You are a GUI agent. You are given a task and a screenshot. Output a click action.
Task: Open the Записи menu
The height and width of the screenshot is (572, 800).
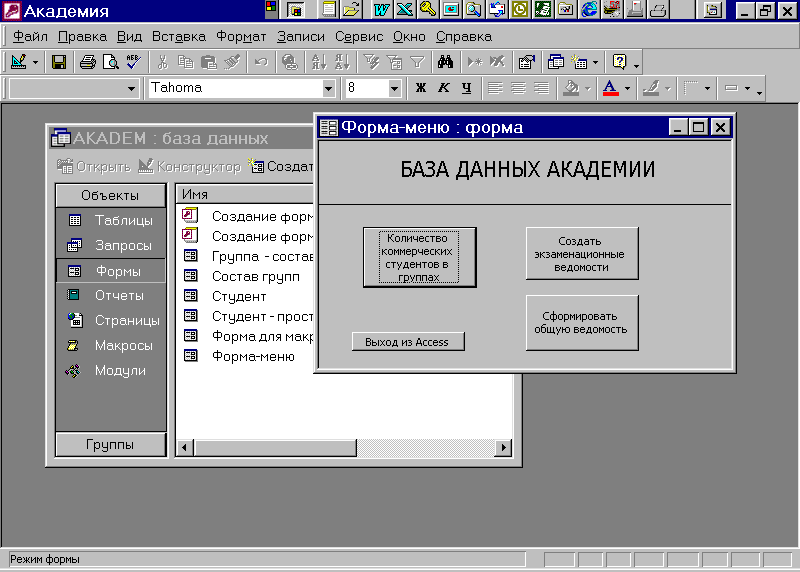point(301,37)
